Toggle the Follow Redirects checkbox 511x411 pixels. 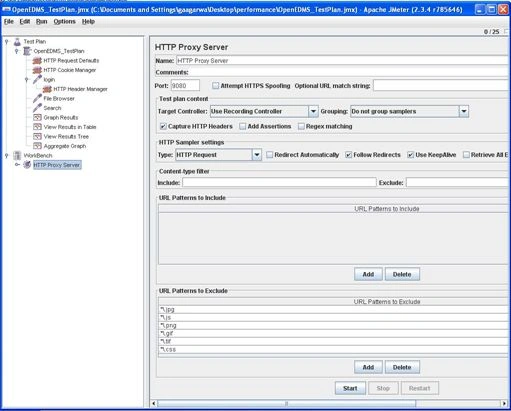pyautogui.click(x=349, y=155)
